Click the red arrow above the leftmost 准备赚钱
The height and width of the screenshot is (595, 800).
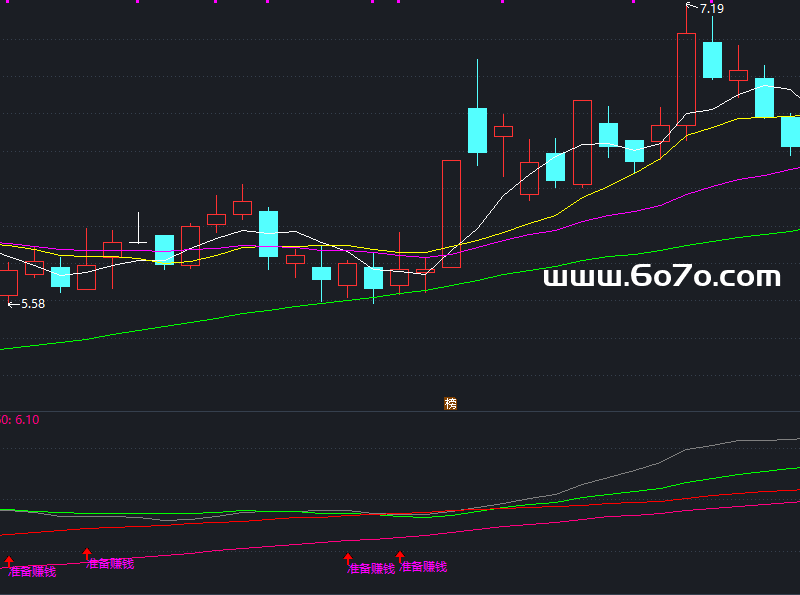point(10,561)
